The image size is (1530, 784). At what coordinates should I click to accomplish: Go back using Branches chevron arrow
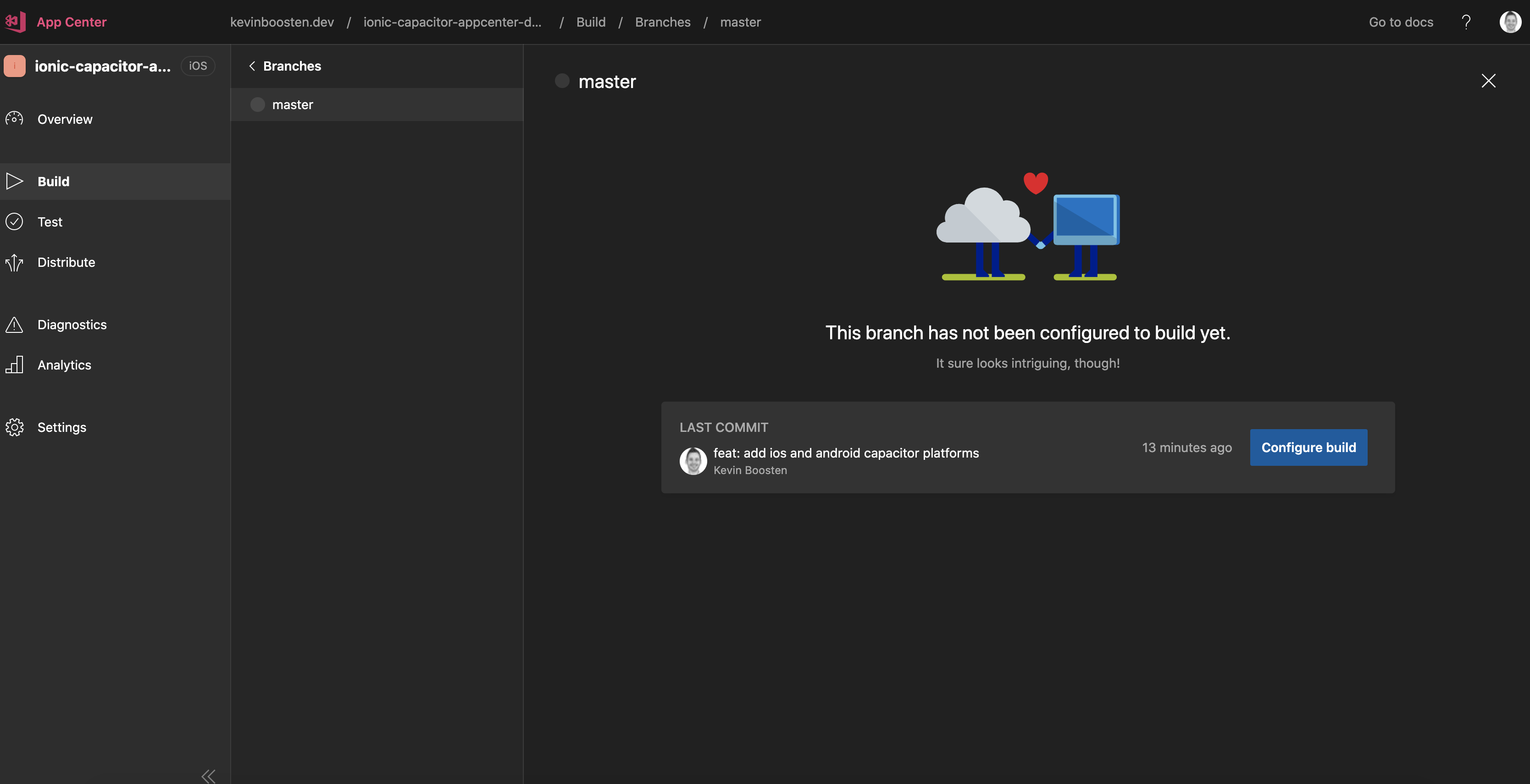point(252,66)
